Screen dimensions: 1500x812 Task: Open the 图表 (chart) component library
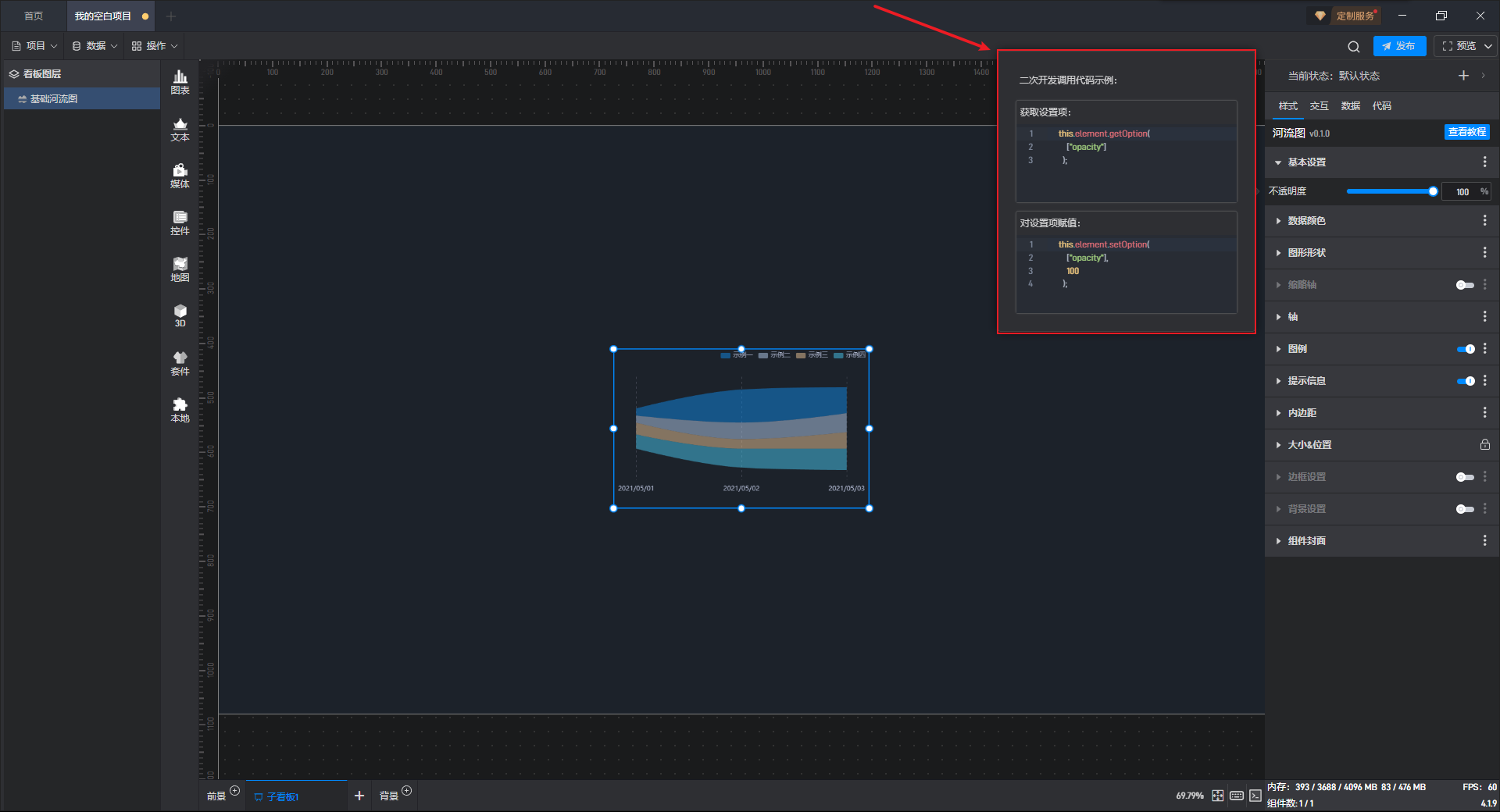point(180,81)
